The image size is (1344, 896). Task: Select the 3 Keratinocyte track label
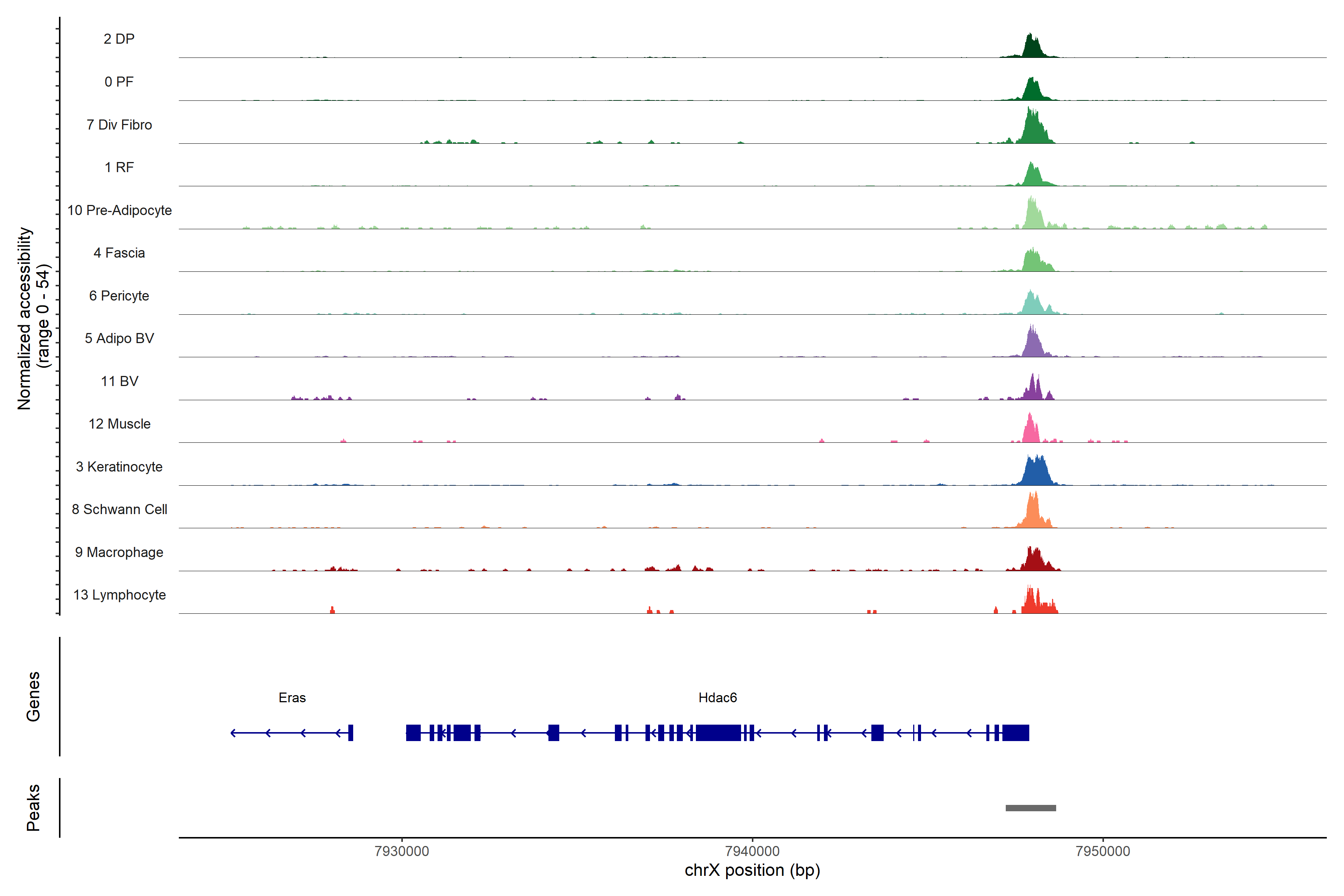(x=119, y=467)
